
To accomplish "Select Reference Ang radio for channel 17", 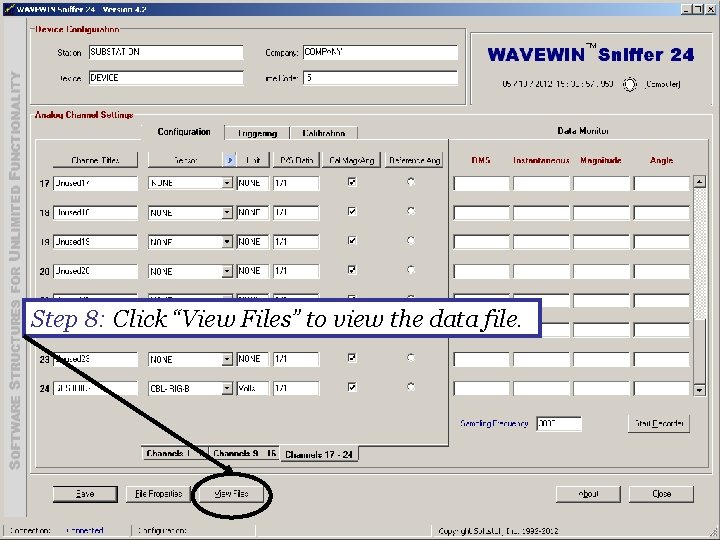I will coord(411,182).
